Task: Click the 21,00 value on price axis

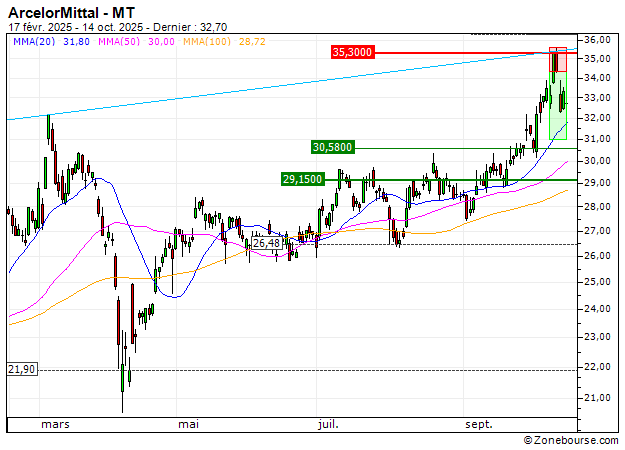Action: pos(597,398)
